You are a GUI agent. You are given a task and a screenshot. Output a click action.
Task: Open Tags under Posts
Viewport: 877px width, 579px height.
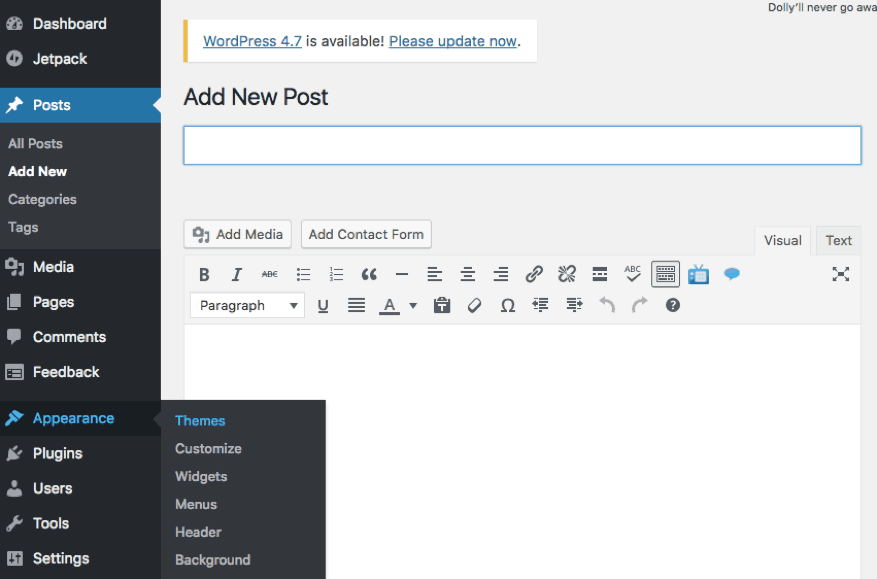[x=23, y=227]
